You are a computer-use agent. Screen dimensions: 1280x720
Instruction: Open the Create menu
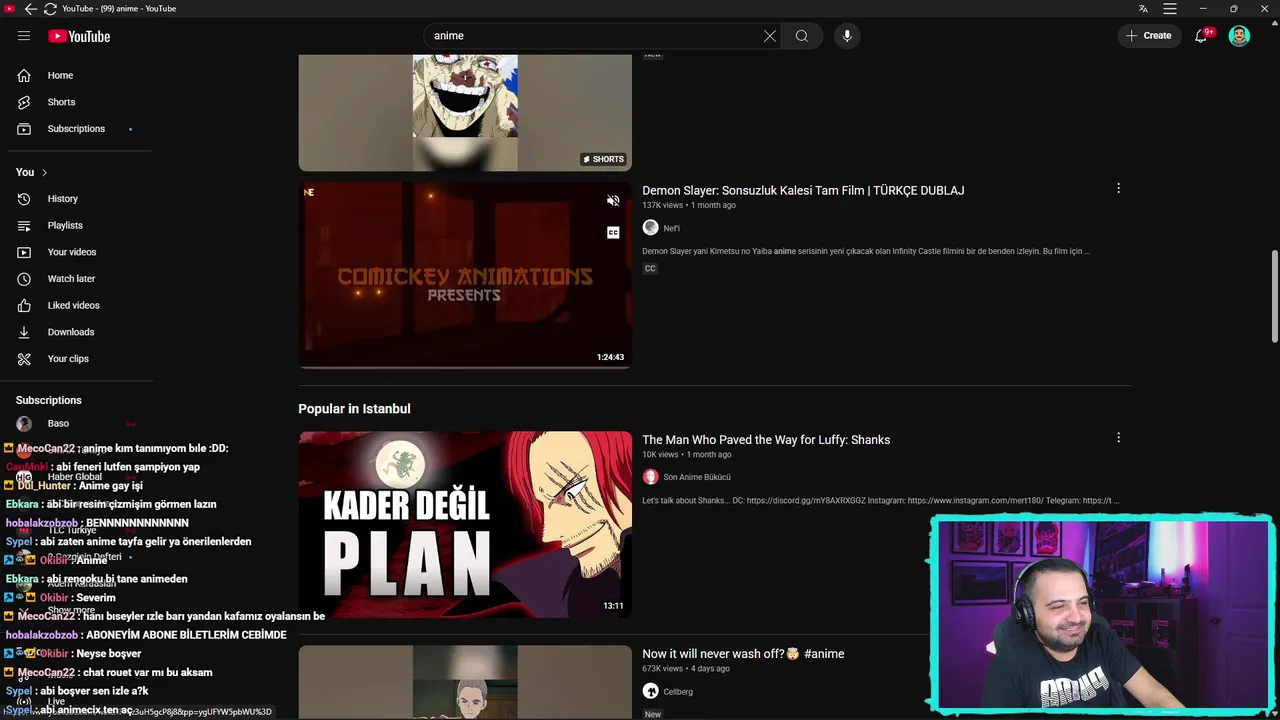click(1149, 36)
